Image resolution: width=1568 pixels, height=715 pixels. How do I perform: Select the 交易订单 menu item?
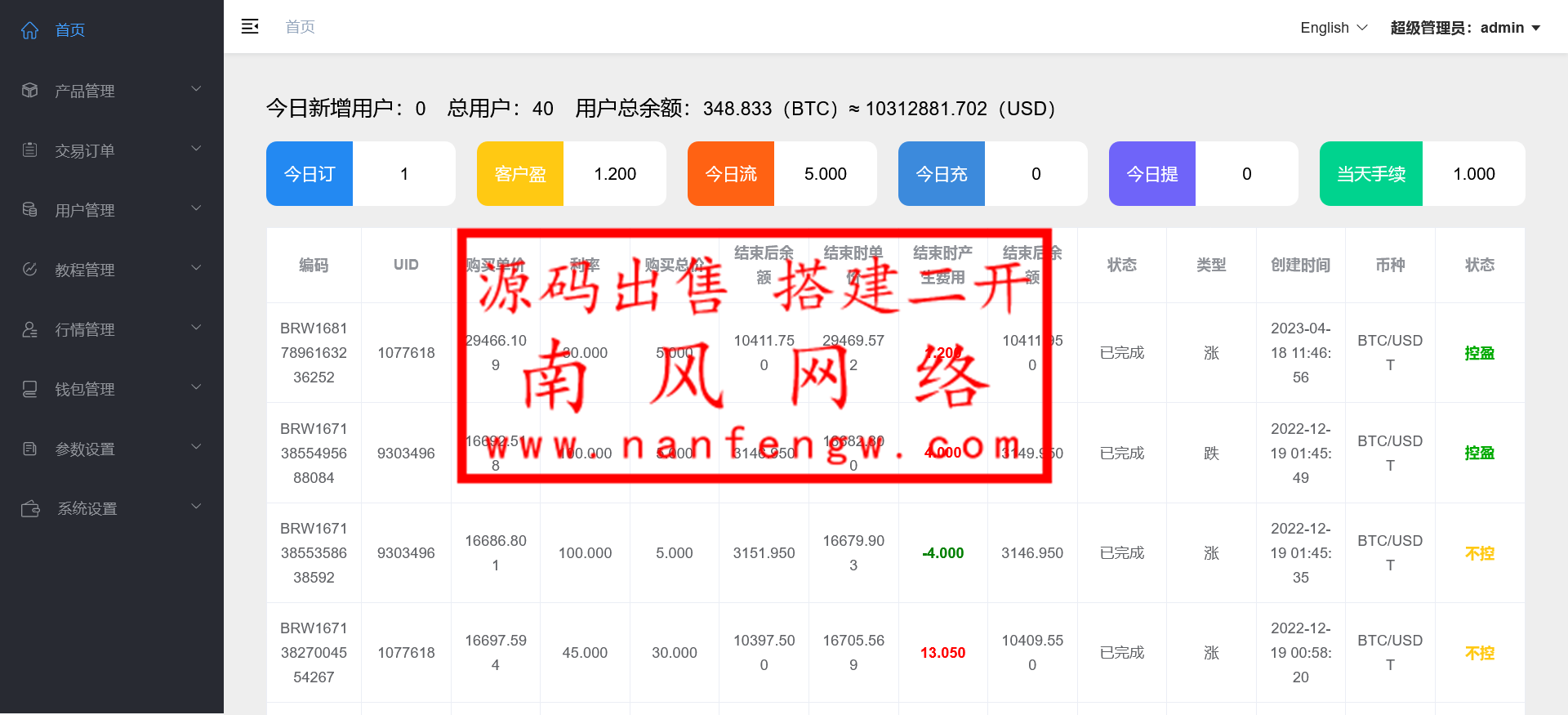click(85, 151)
